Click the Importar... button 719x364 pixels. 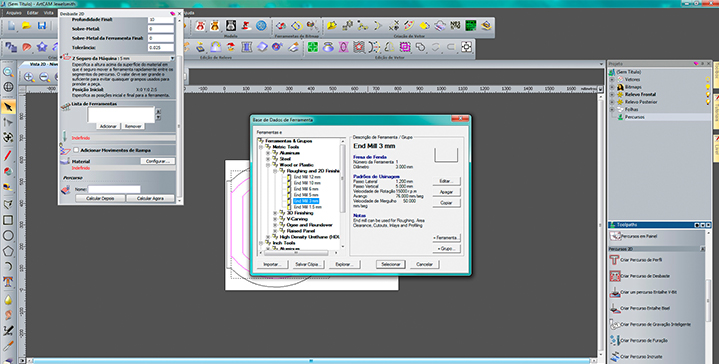[272, 265]
